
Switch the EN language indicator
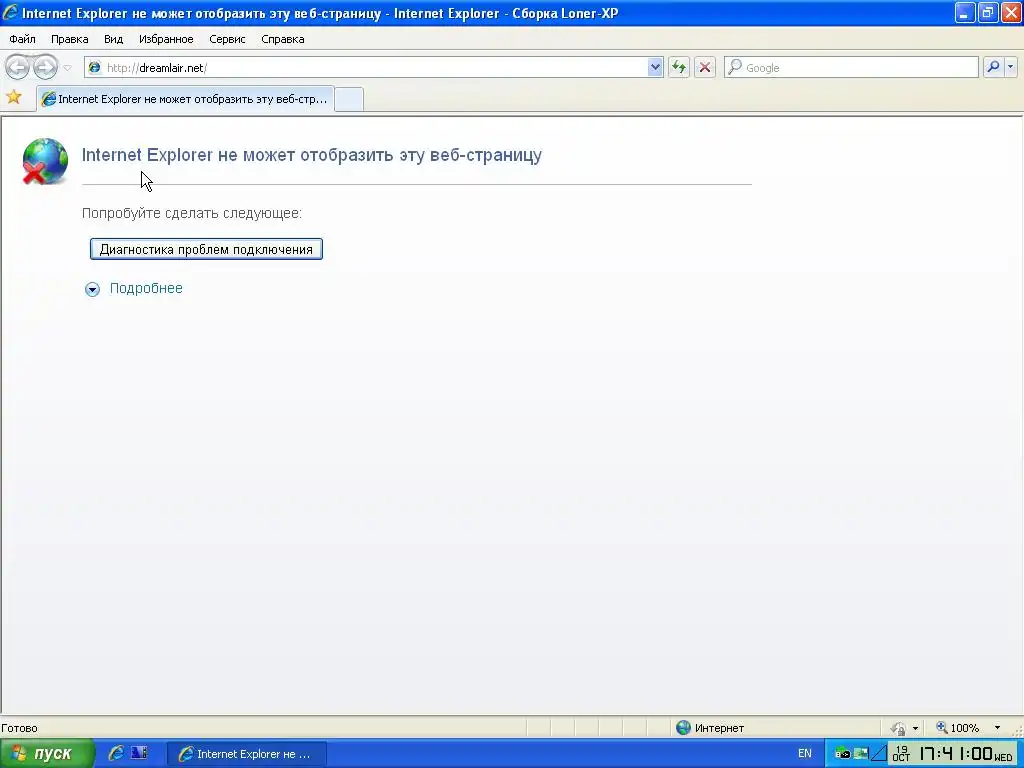pyautogui.click(x=805, y=754)
